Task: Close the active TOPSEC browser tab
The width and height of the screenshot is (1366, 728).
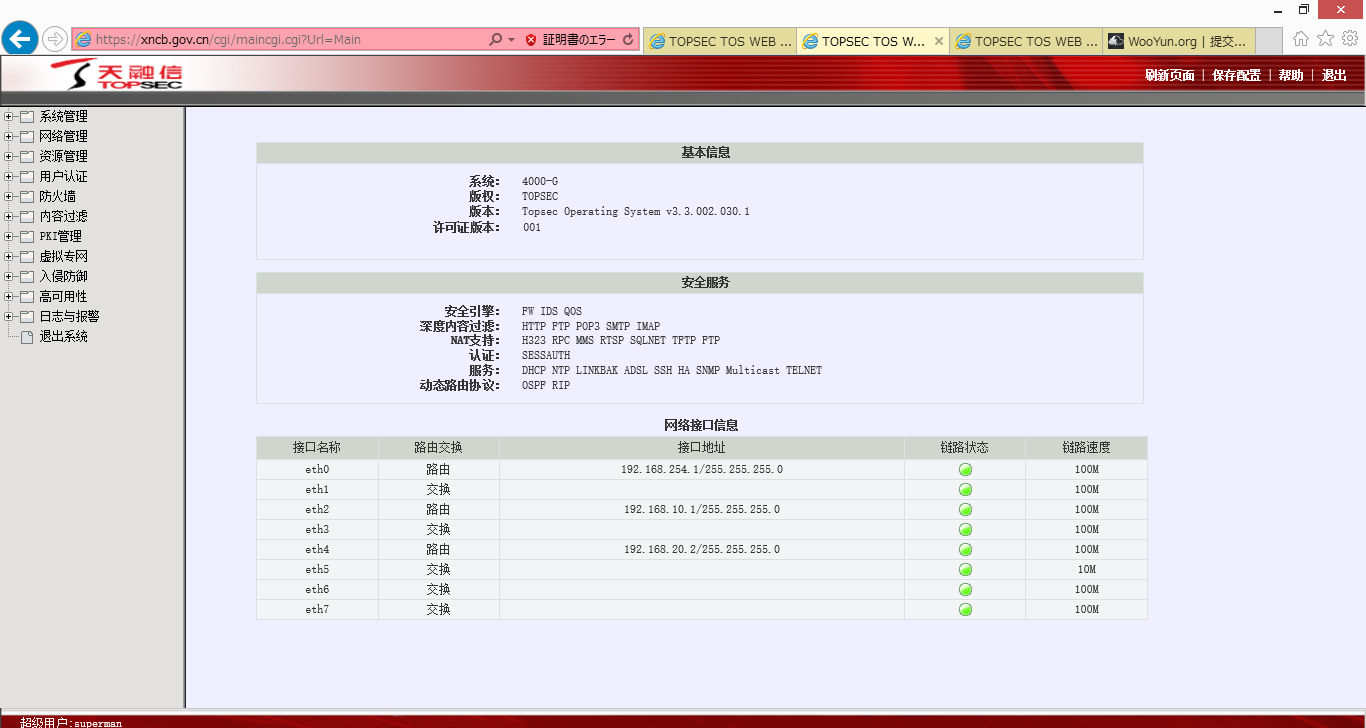Action: pyautogui.click(x=938, y=41)
